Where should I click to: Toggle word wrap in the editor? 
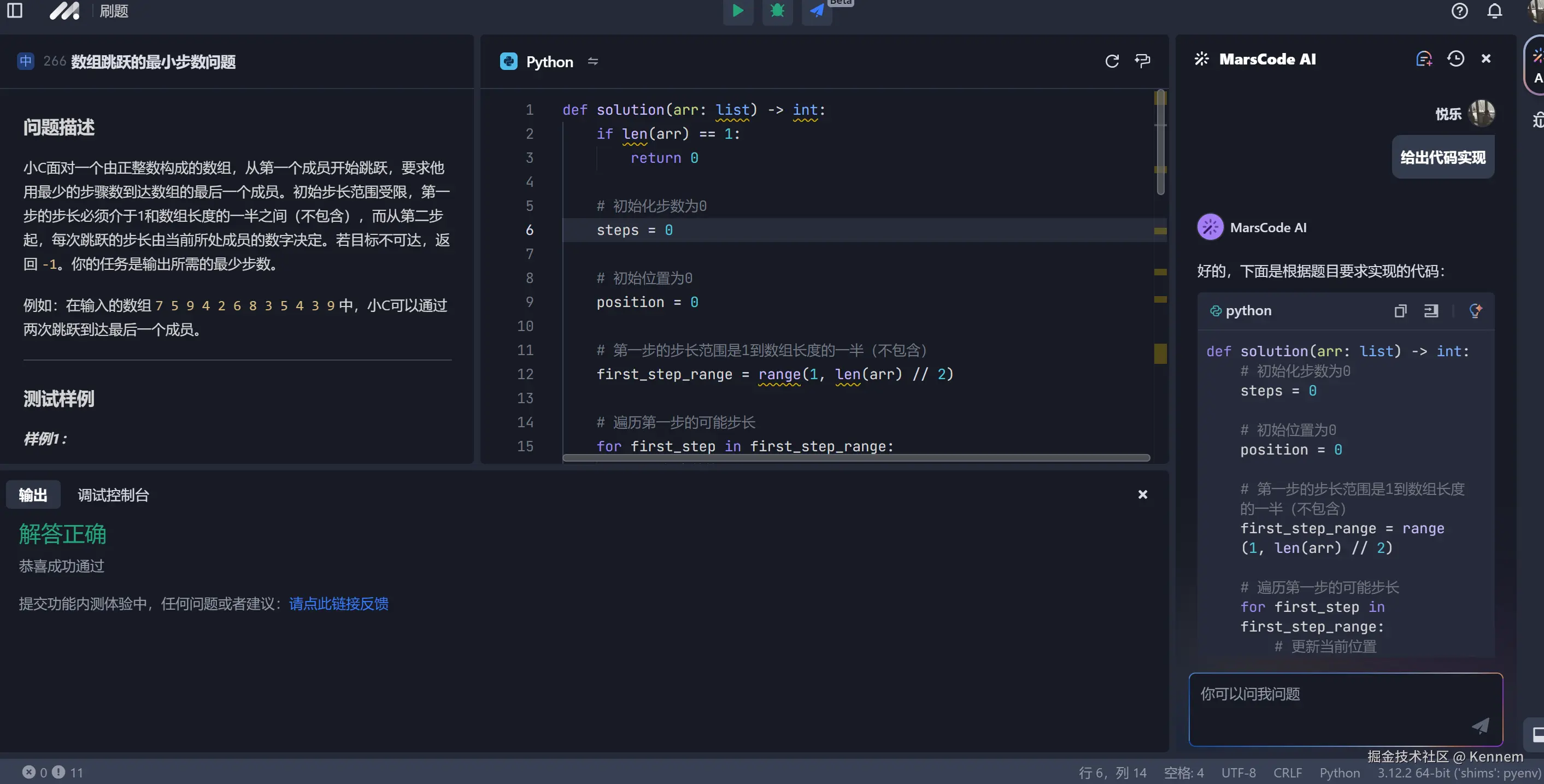click(1142, 61)
